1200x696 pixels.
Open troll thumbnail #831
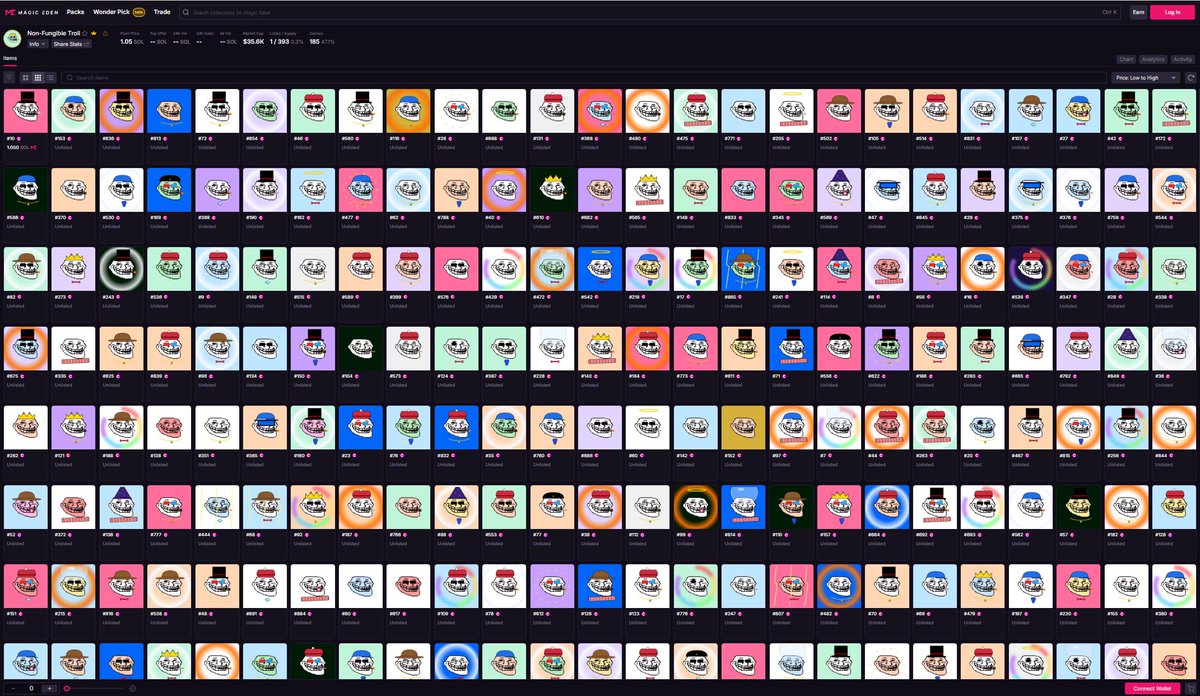click(x=983, y=111)
